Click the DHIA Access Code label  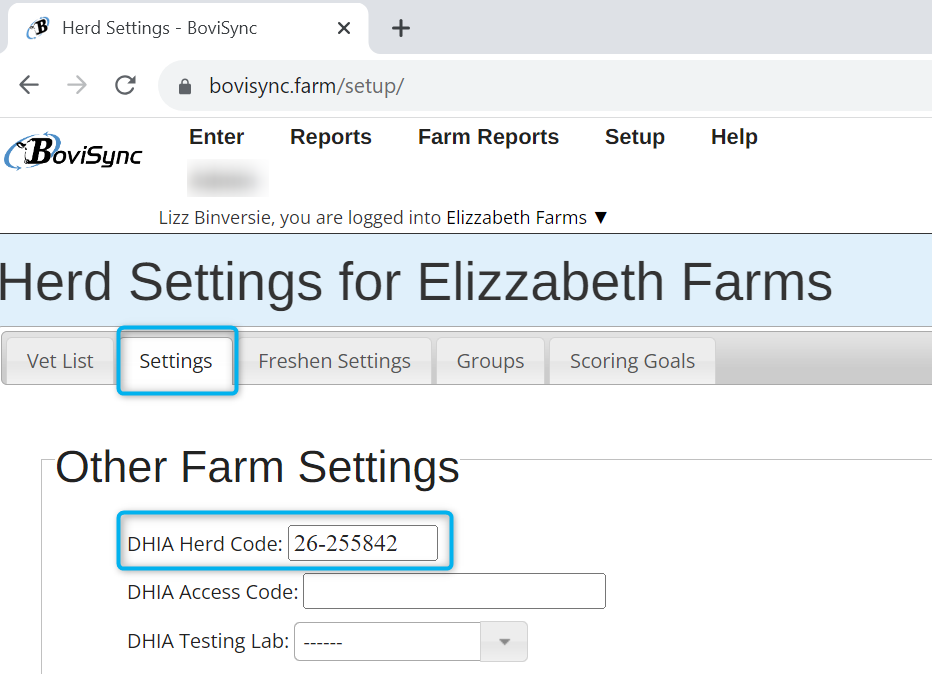[x=213, y=592]
